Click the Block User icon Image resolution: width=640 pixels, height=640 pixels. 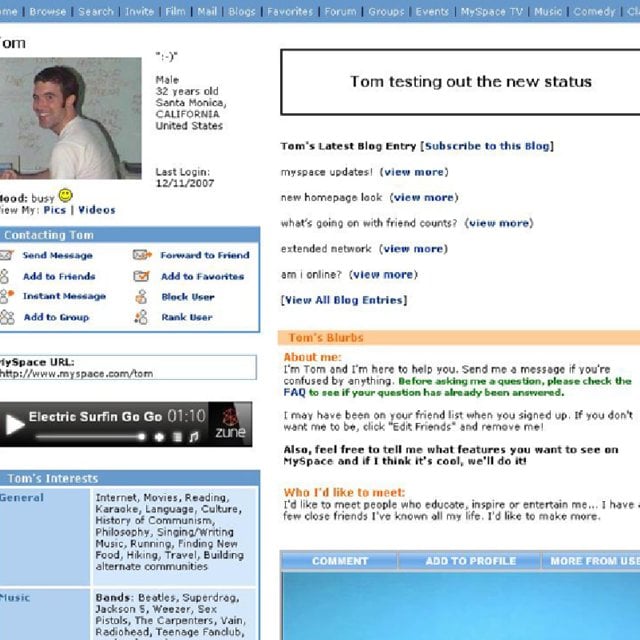(141, 297)
